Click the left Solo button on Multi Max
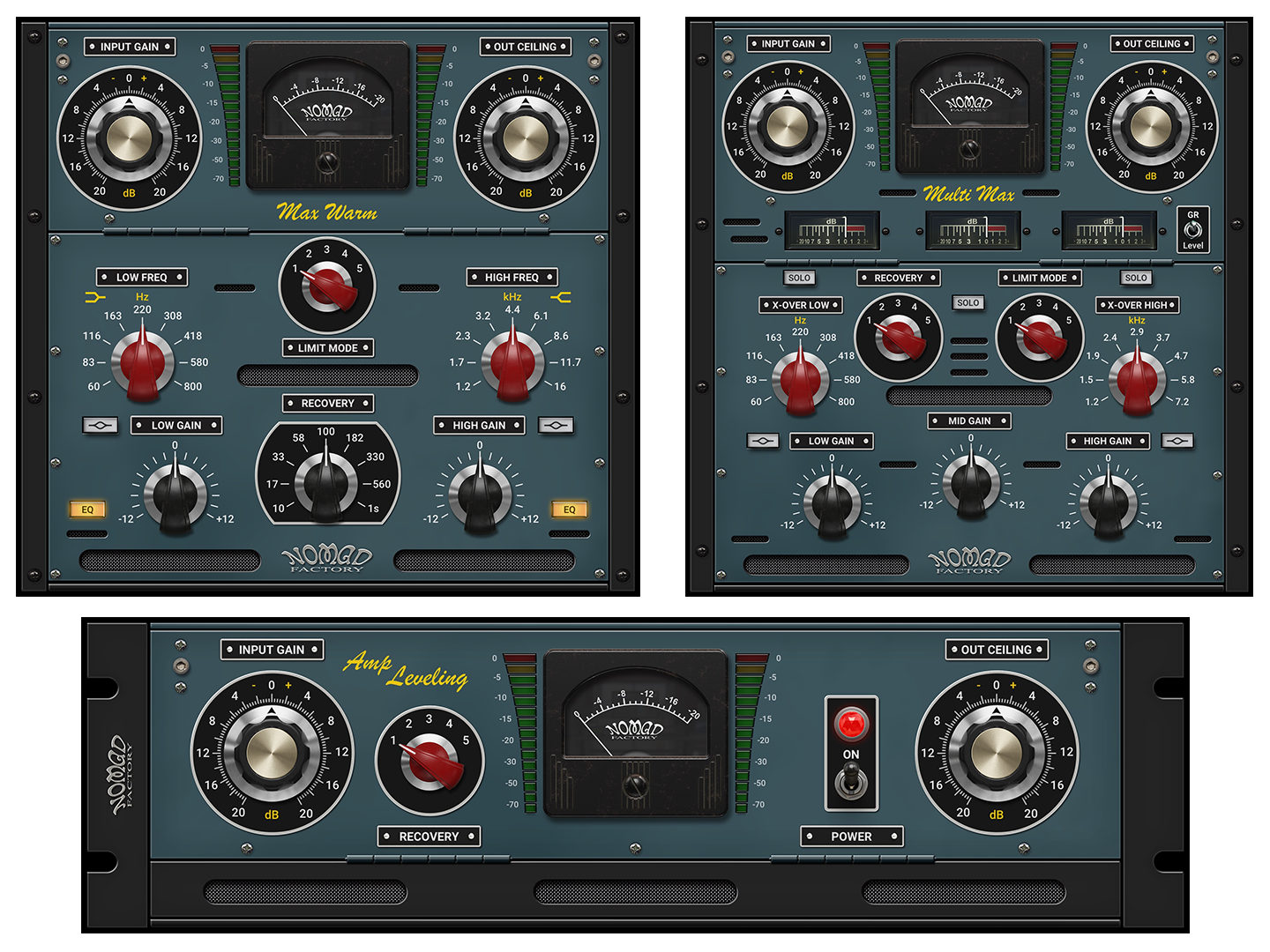This screenshot has width=1270, height=952. point(799,277)
